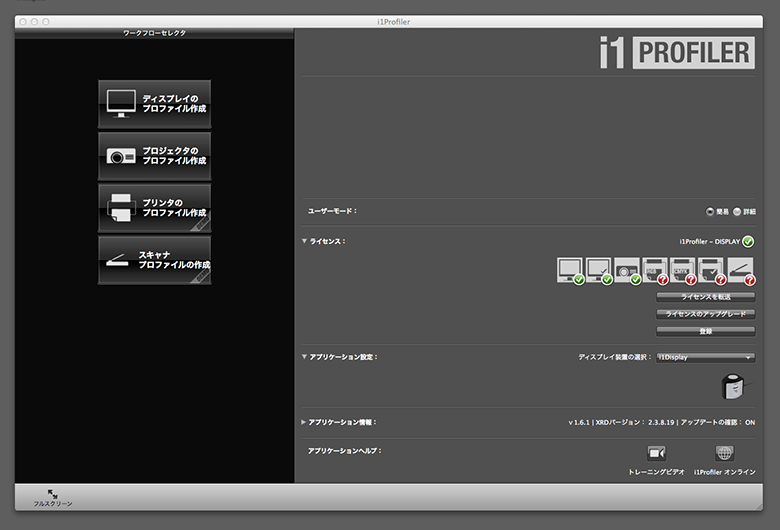
Task: Select the 簡易 (basic) user mode
Action: pos(710,212)
